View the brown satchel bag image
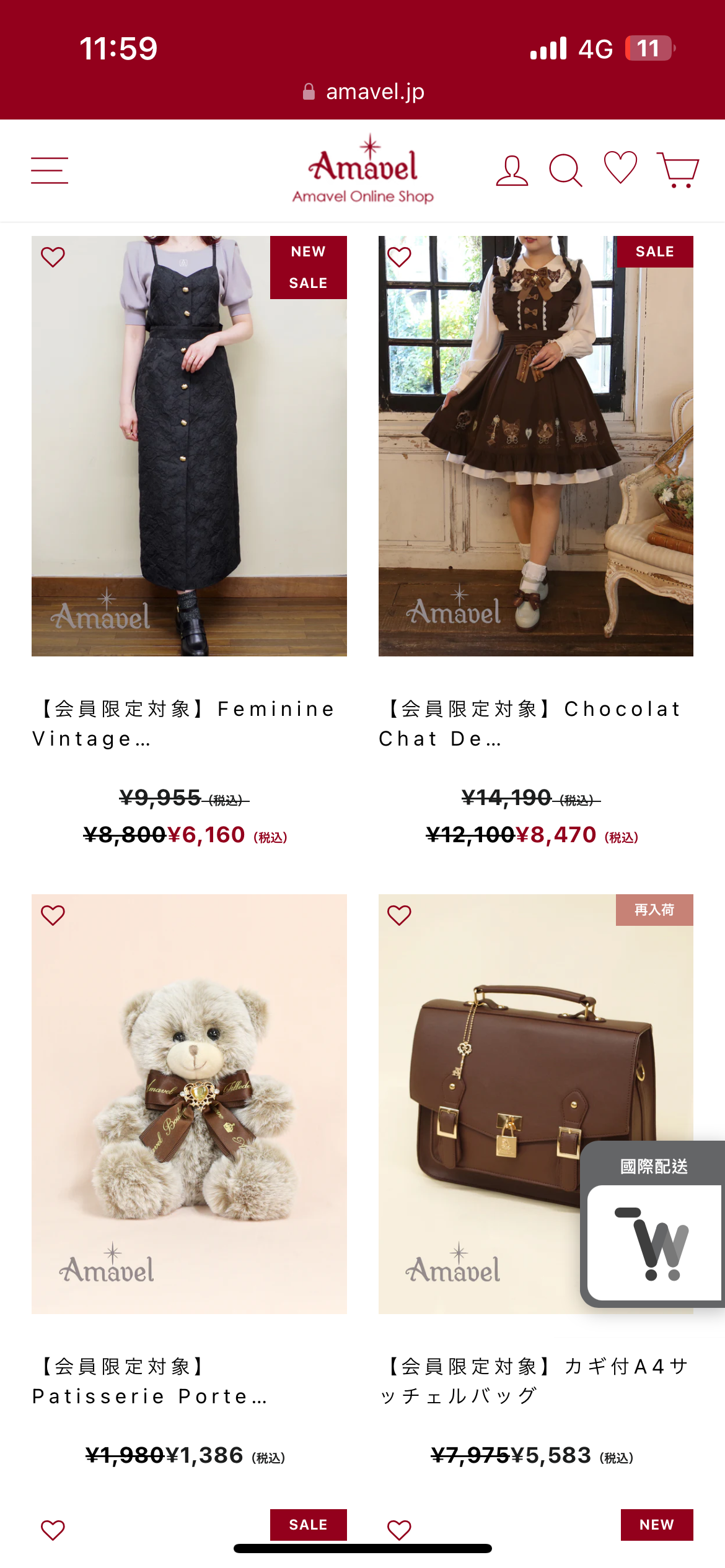Viewport: 725px width, 1568px height. pyautogui.click(x=536, y=1104)
